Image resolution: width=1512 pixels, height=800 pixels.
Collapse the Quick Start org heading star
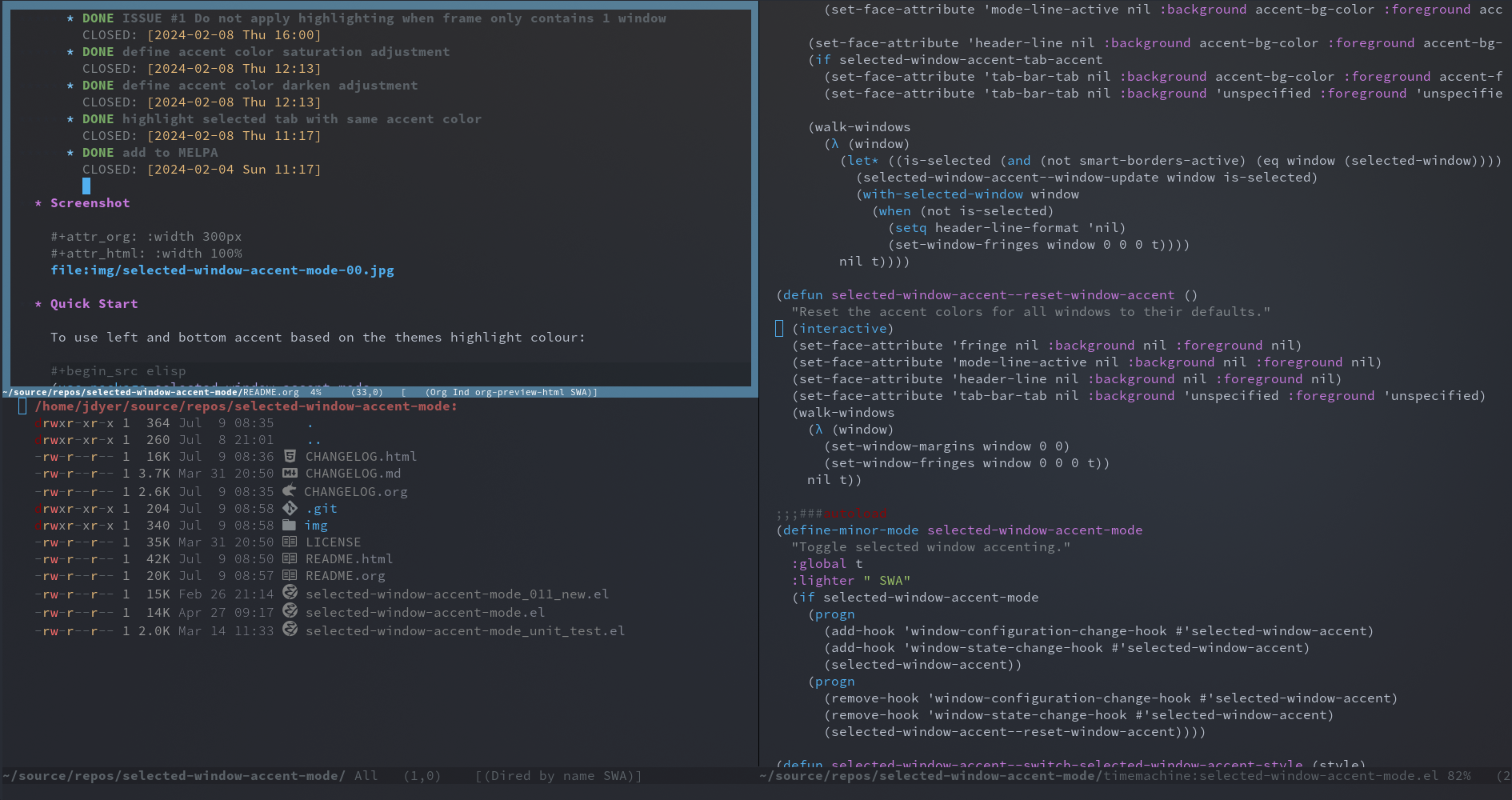pos(38,304)
